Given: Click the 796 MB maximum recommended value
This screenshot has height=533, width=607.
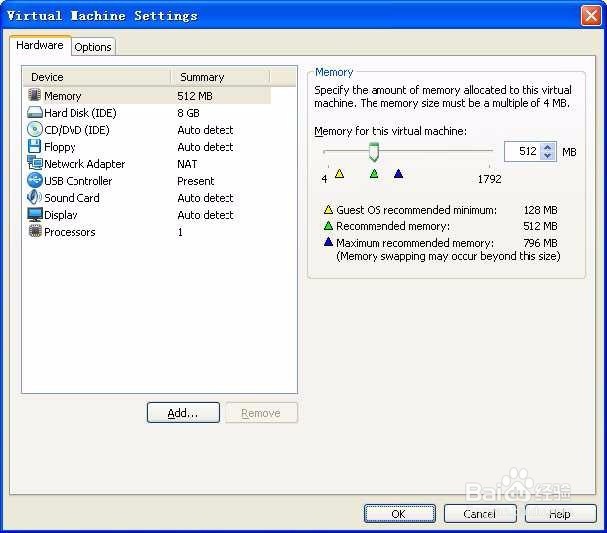Looking at the screenshot, I should tap(540, 243).
